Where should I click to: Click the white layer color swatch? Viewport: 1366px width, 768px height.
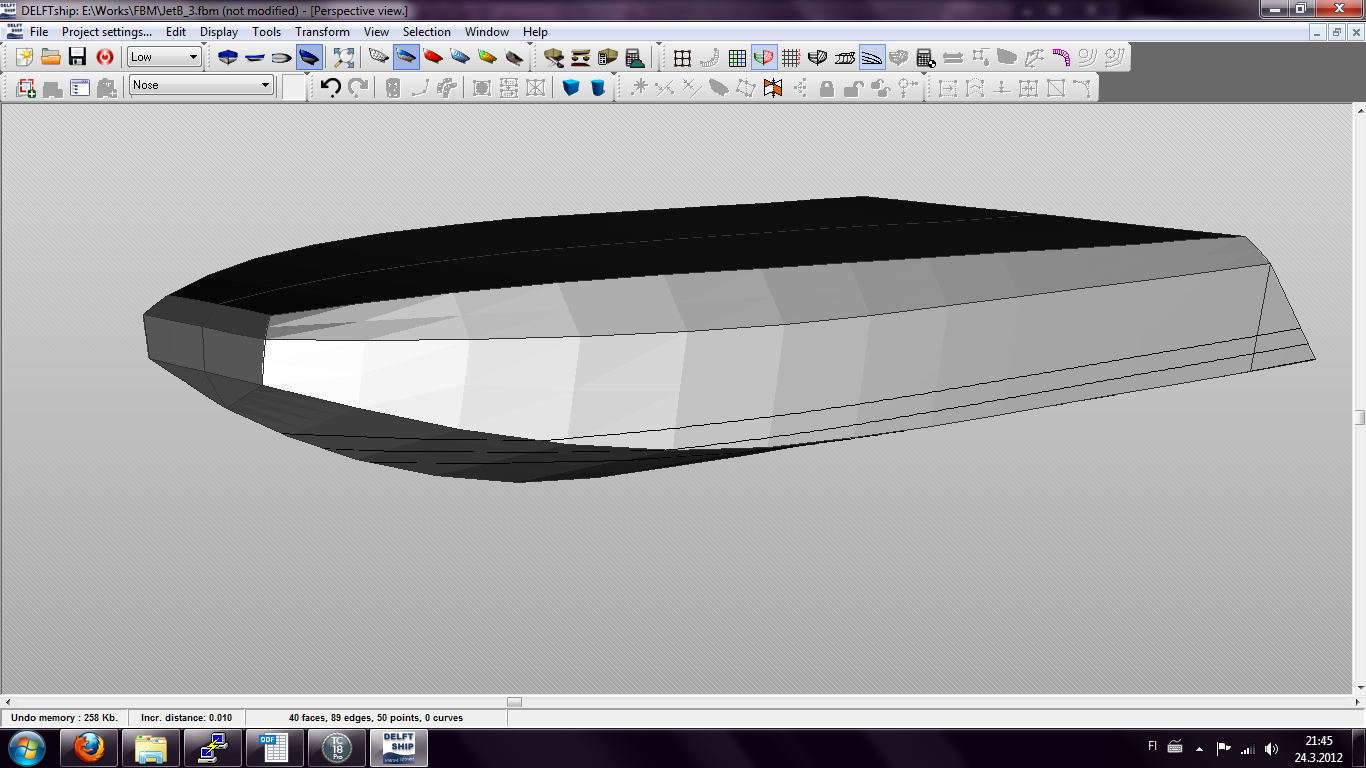coord(294,87)
